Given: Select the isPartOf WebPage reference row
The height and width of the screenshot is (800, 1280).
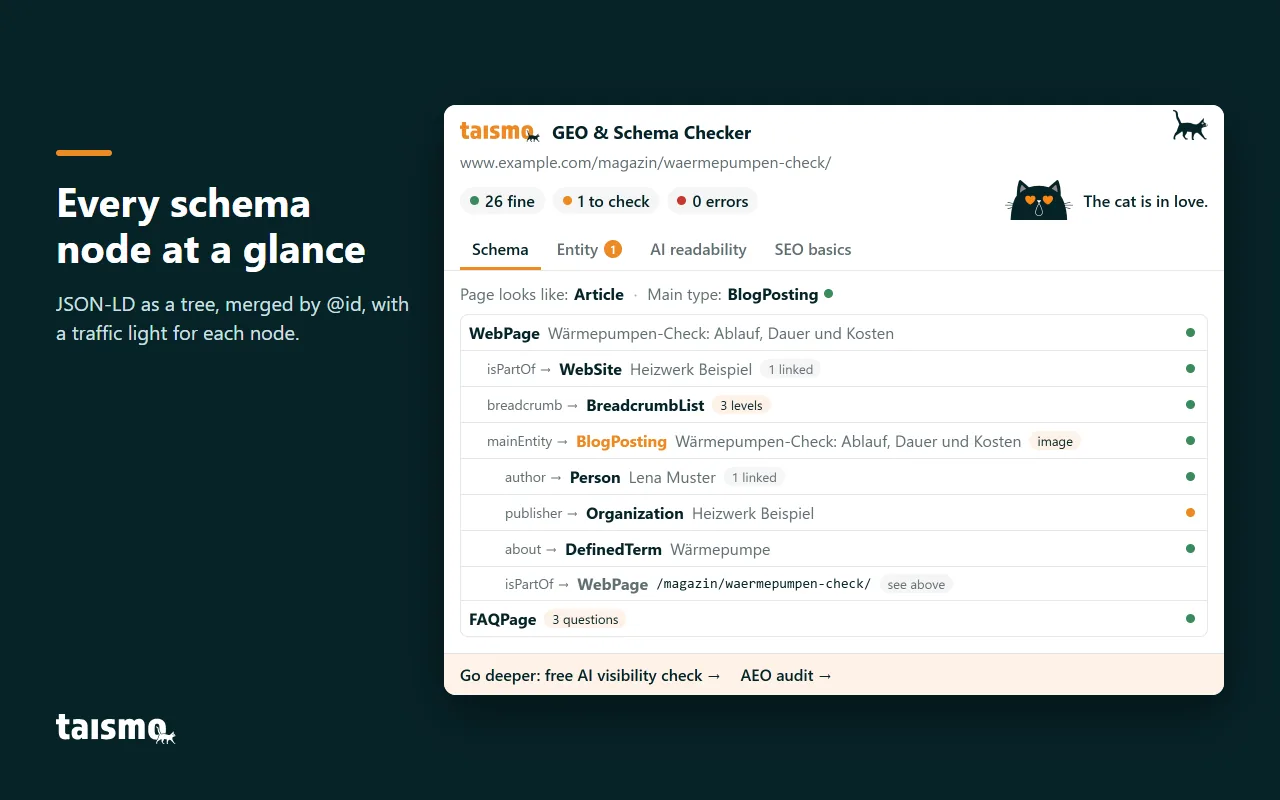Looking at the screenshot, I should 834,584.
